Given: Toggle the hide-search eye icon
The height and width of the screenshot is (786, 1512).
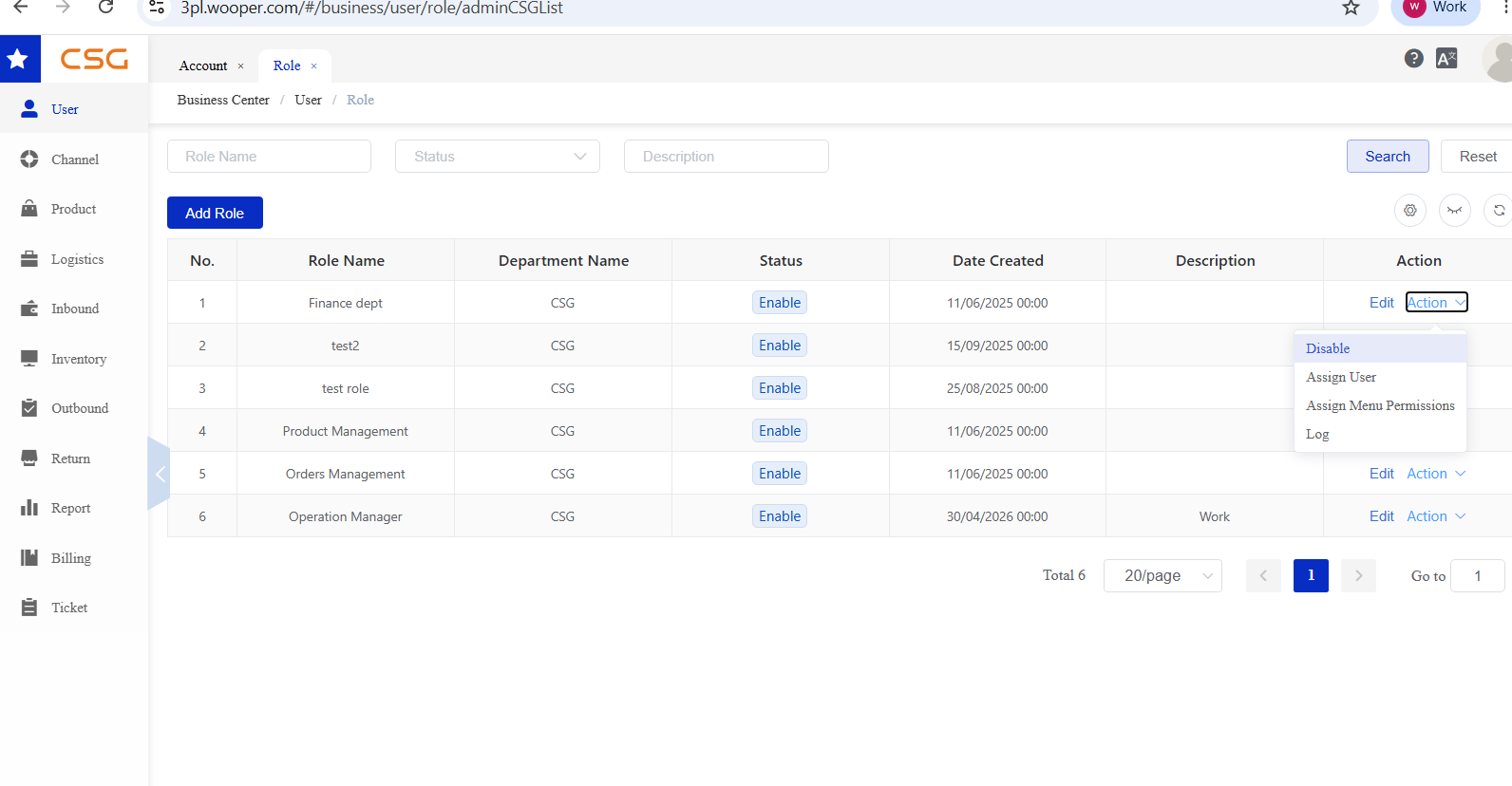Looking at the screenshot, I should click(x=1455, y=211).
